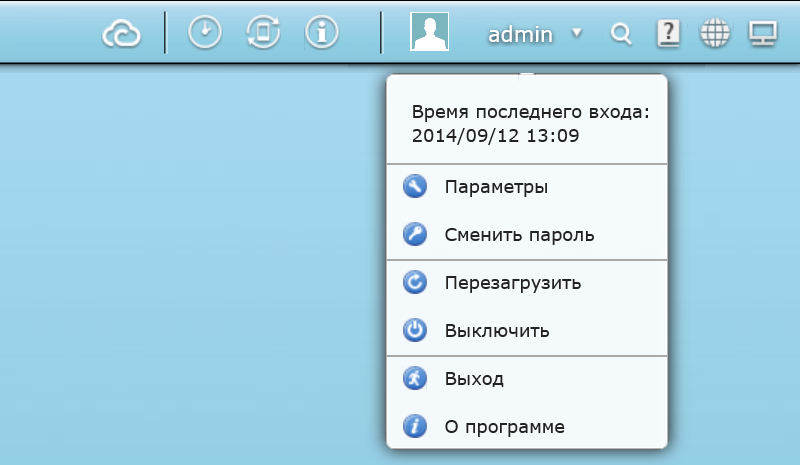The width and height of the screenshot is (800, 465).
Task: Click the wrench icon beside Параметры
Action: [415, 186]
